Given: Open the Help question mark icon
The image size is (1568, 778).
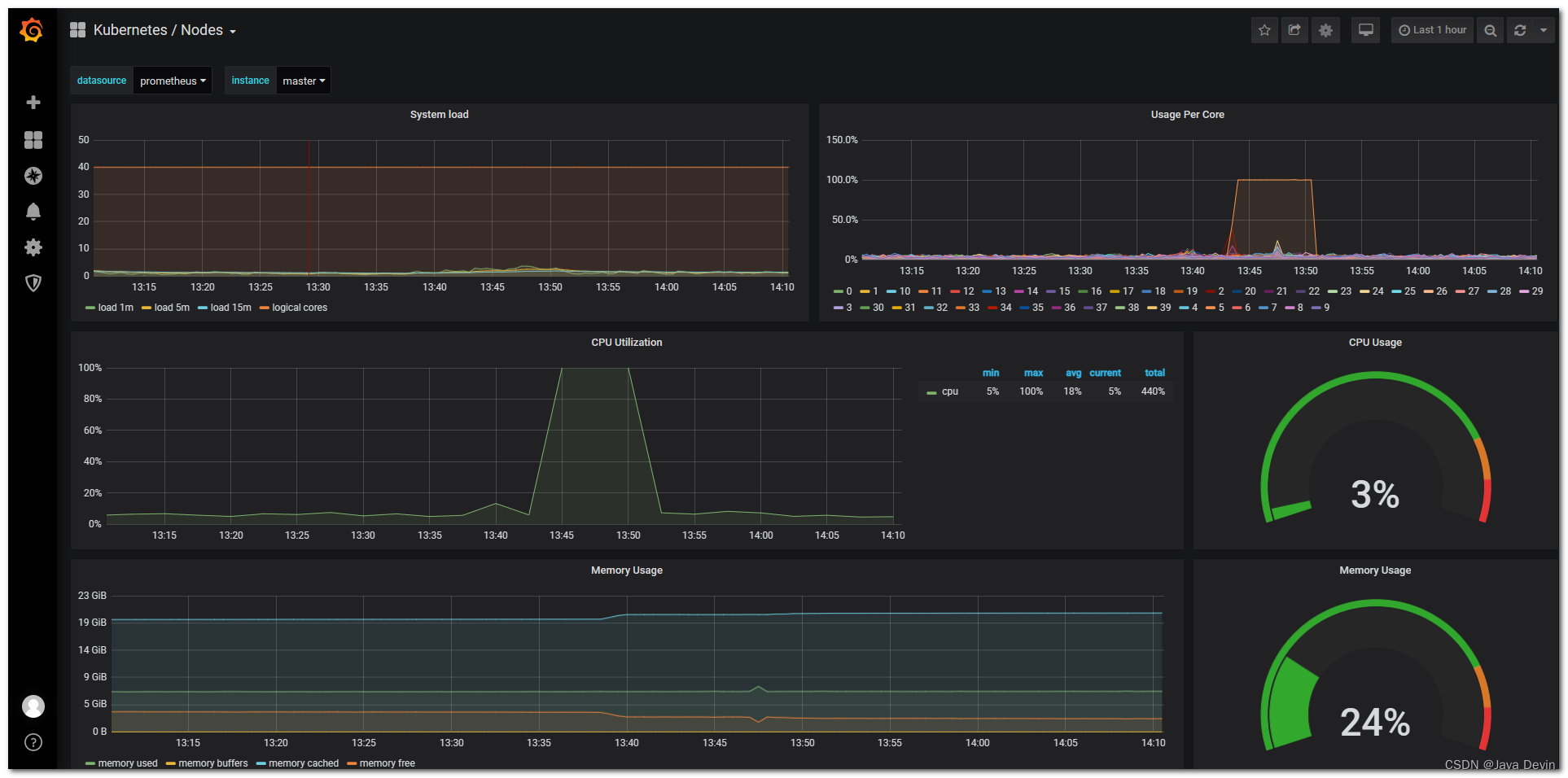Looking at the screenshot, I should coord(33,742).
